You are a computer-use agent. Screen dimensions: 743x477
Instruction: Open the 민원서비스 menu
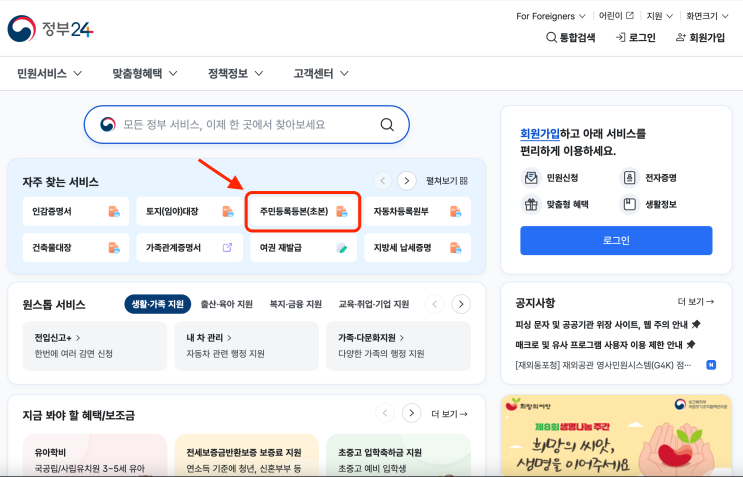pyautogui.click(x=49, y=73)
